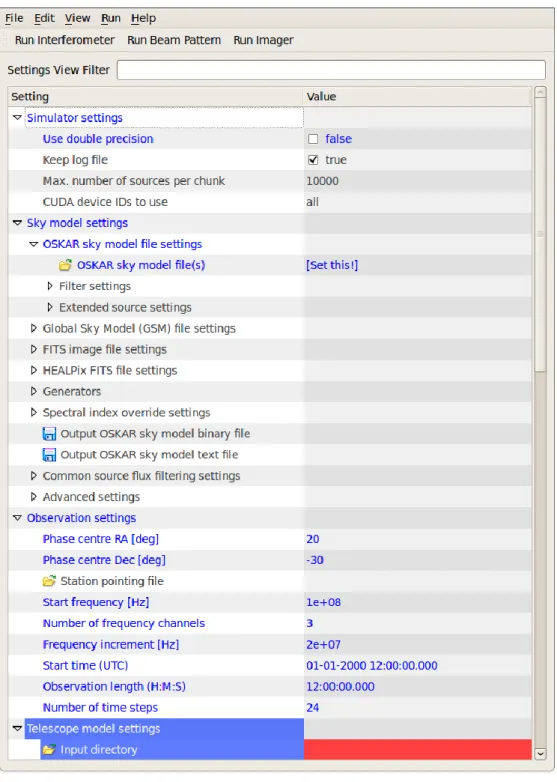Select the CUDA device IDs to use row

tap(270, 202)
